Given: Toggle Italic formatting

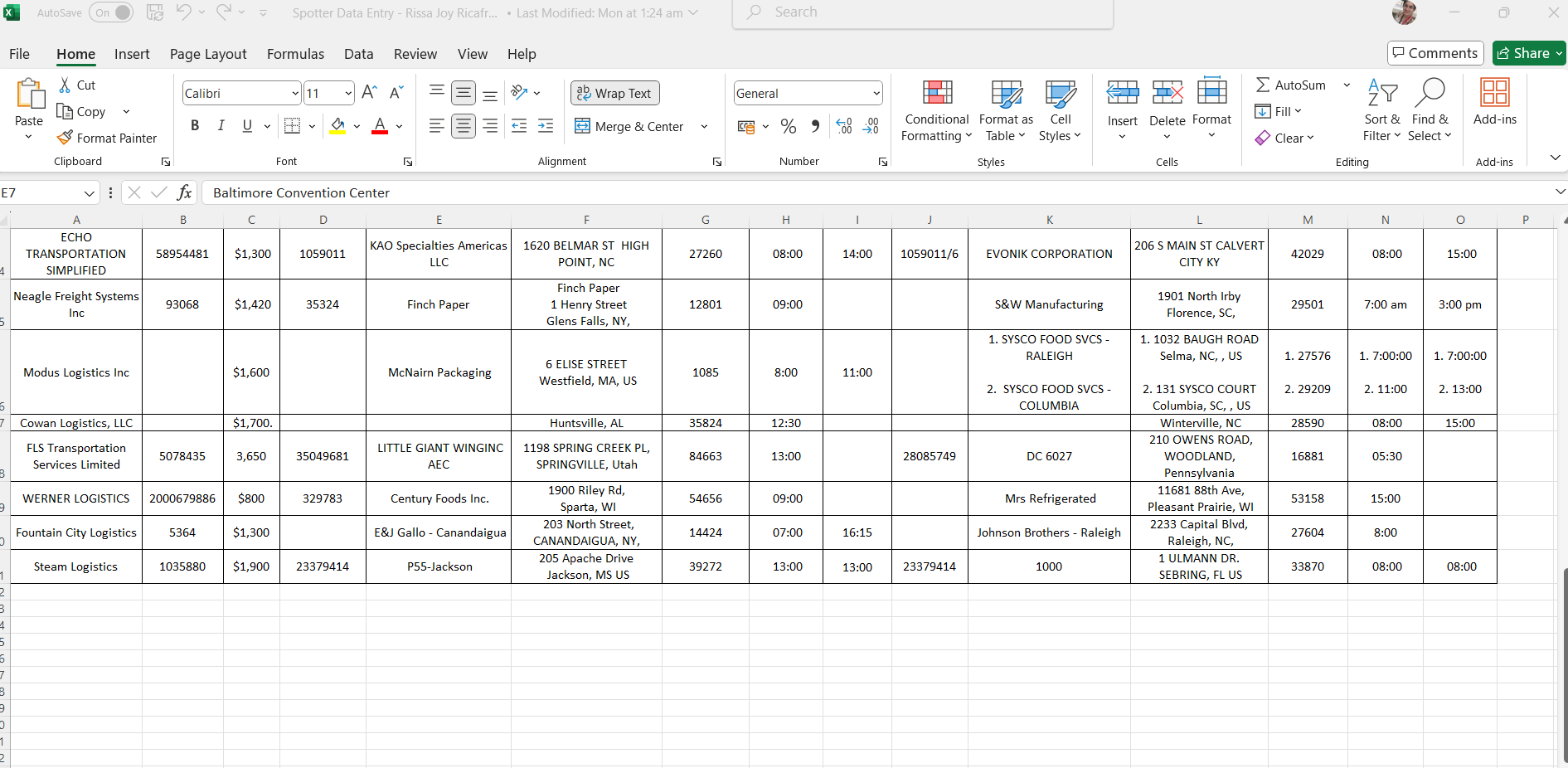Looking at the screenshot, I should point(221,125).
